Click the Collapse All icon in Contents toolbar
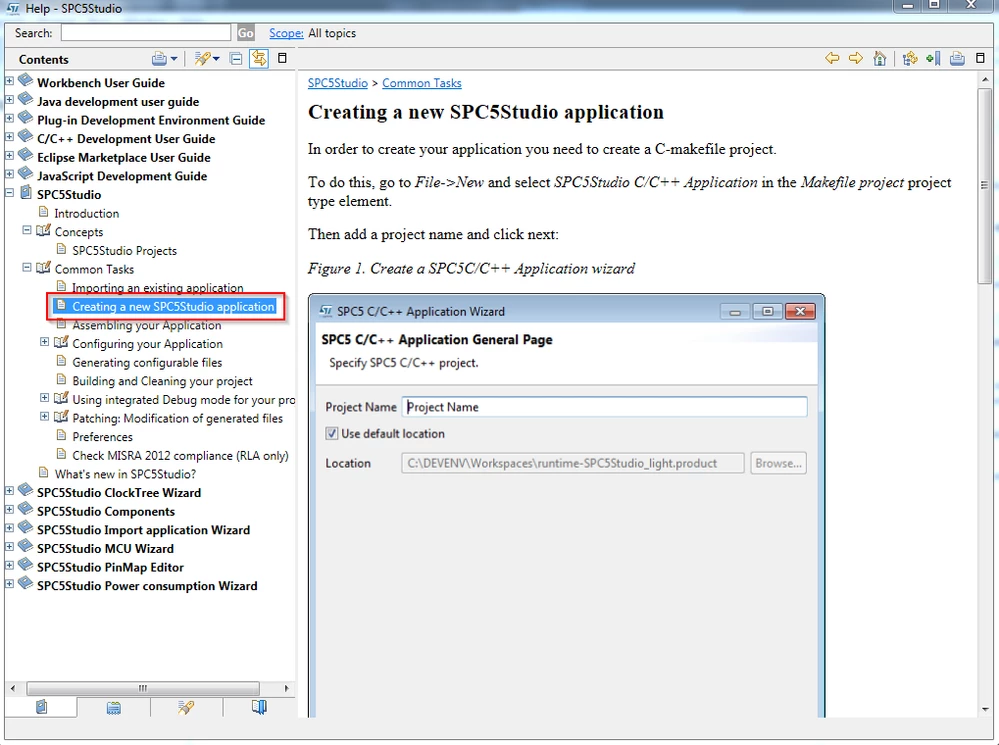 (236, 59)
